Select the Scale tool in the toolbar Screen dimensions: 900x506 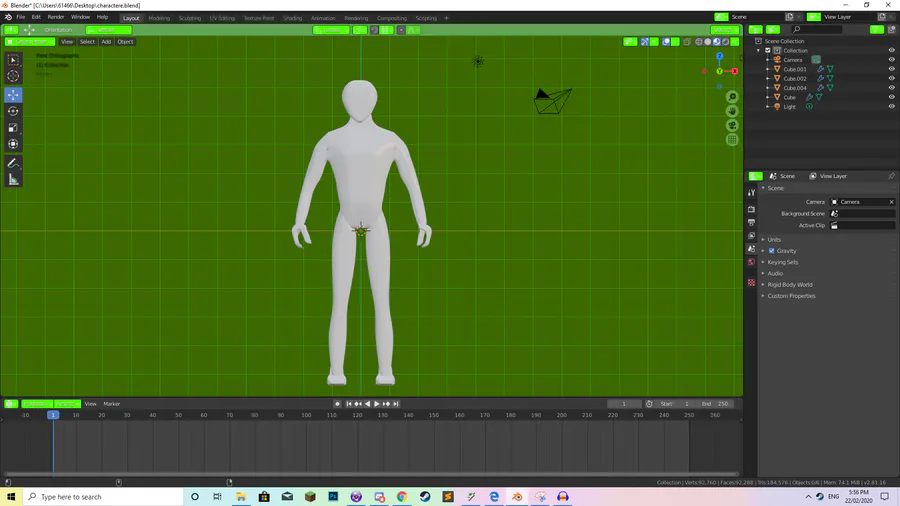click(13, 128)
